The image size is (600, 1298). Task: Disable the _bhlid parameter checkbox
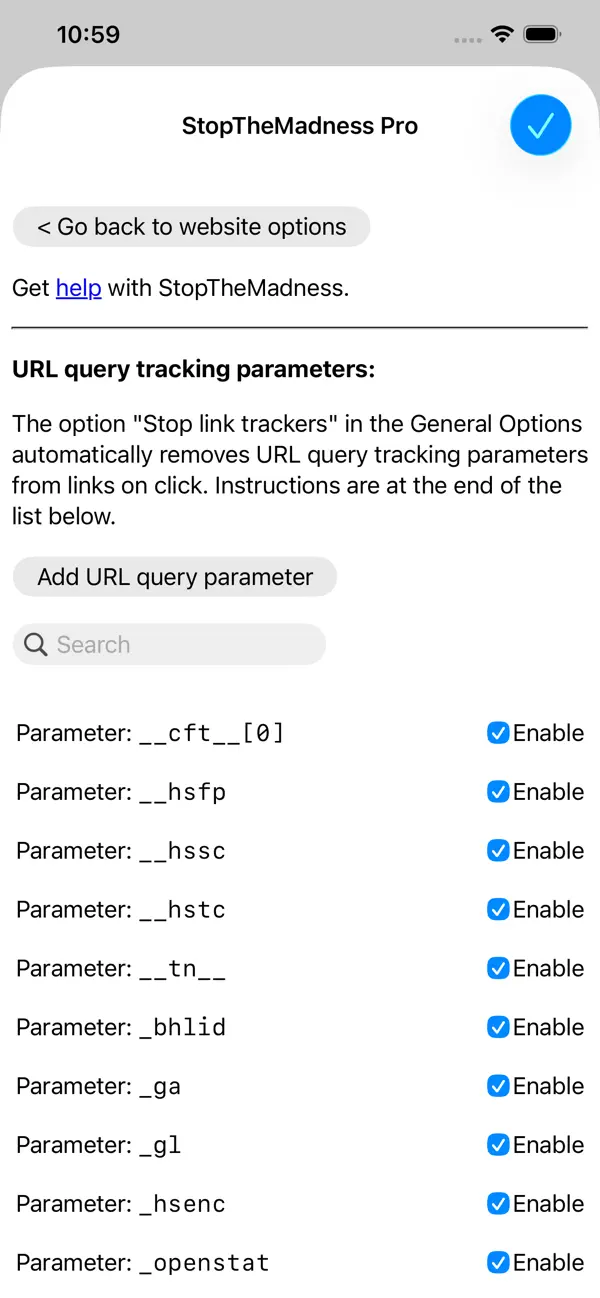498,1027
